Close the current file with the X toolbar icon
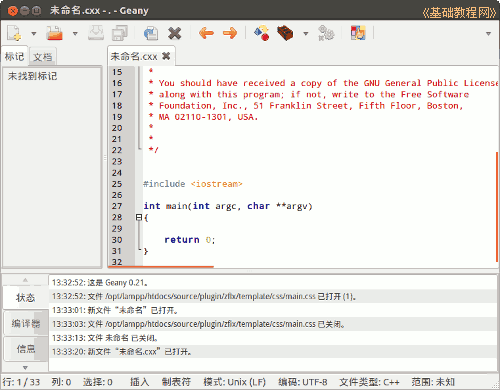 pos(175,33)
